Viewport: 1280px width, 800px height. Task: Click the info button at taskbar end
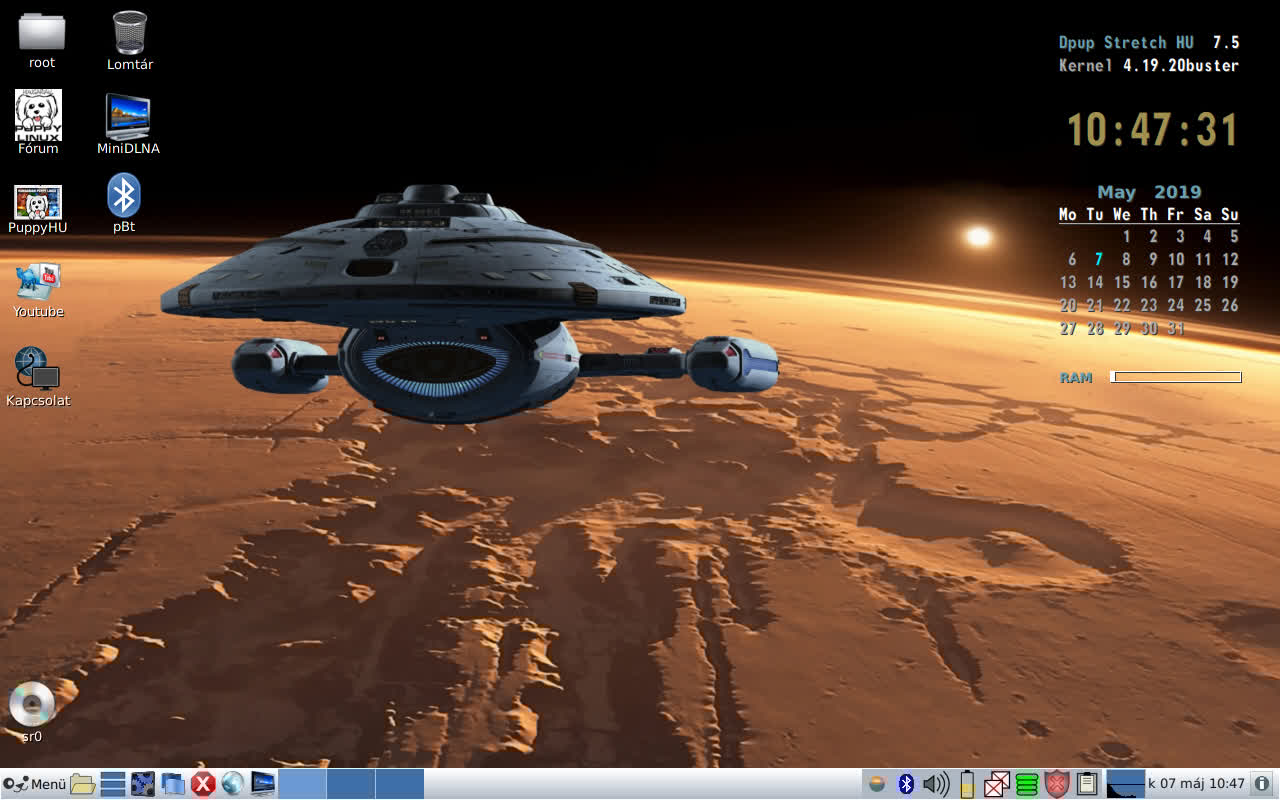(1263, 784)
